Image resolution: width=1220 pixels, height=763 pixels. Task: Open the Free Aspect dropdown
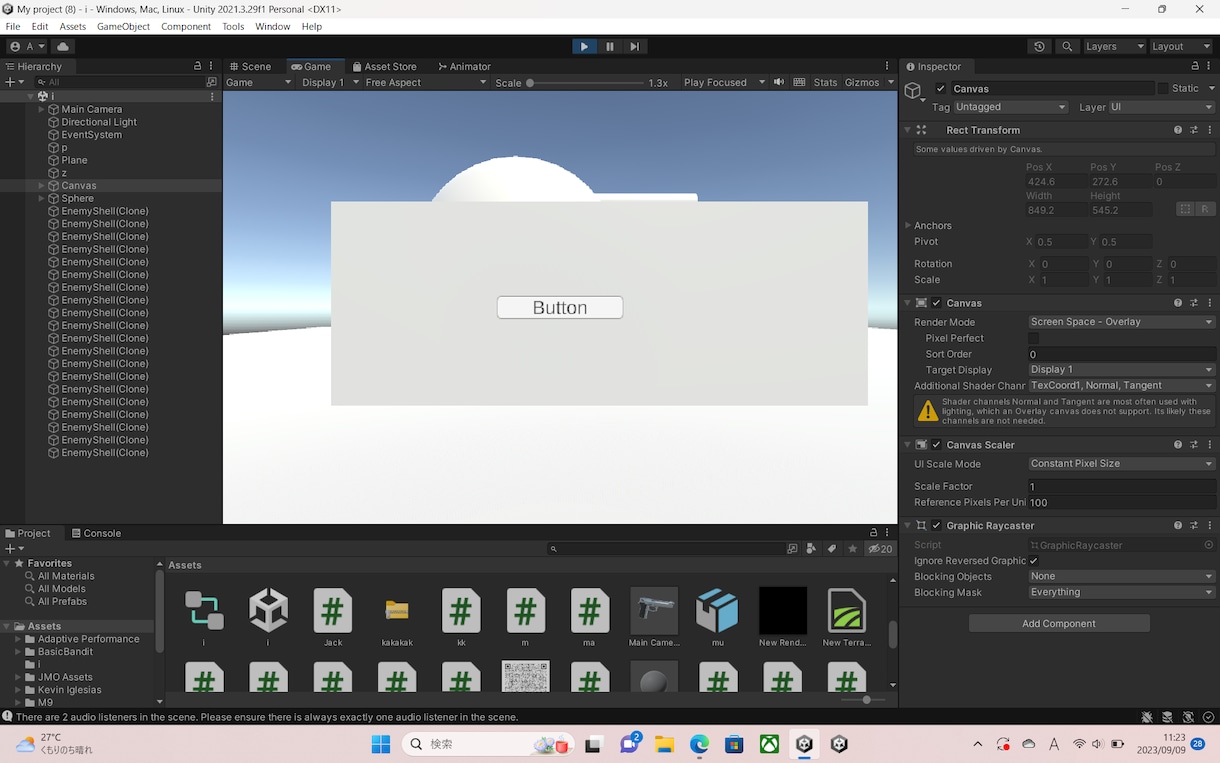click(x=425, y=82)
